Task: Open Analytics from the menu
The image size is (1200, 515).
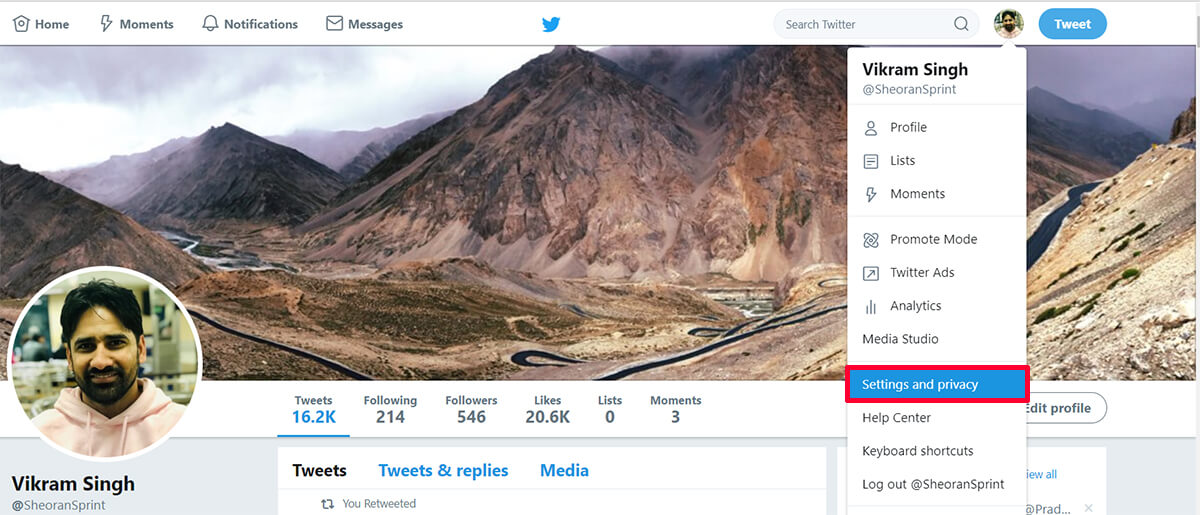Action: [x=936, y=306]
